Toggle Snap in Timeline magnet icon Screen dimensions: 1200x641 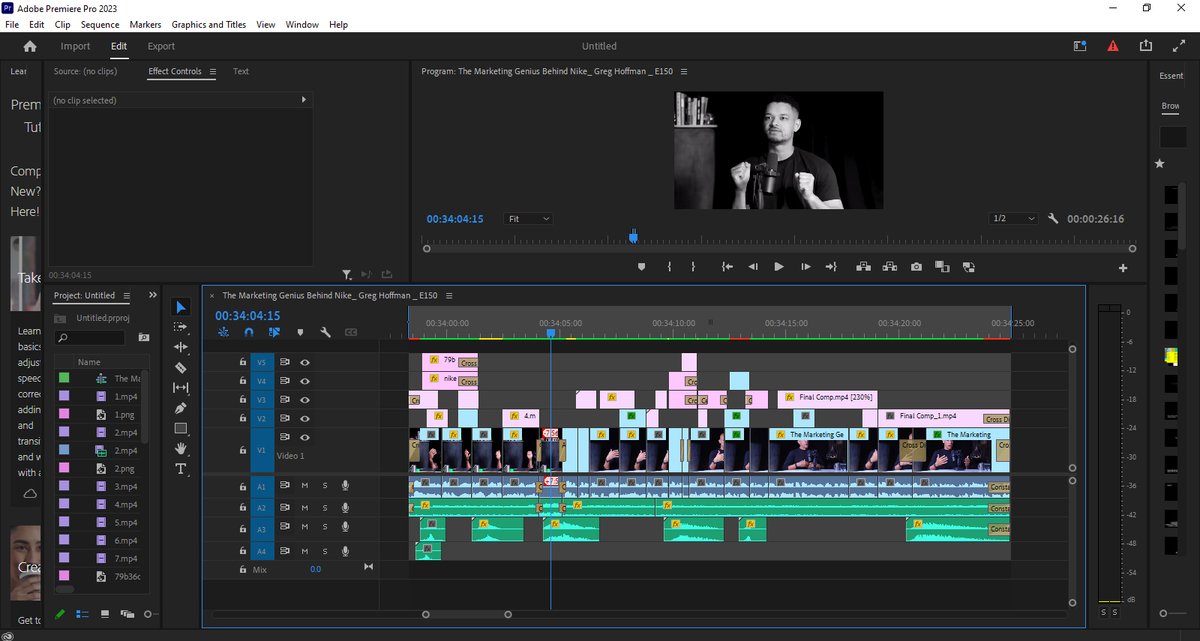(248, 332)
